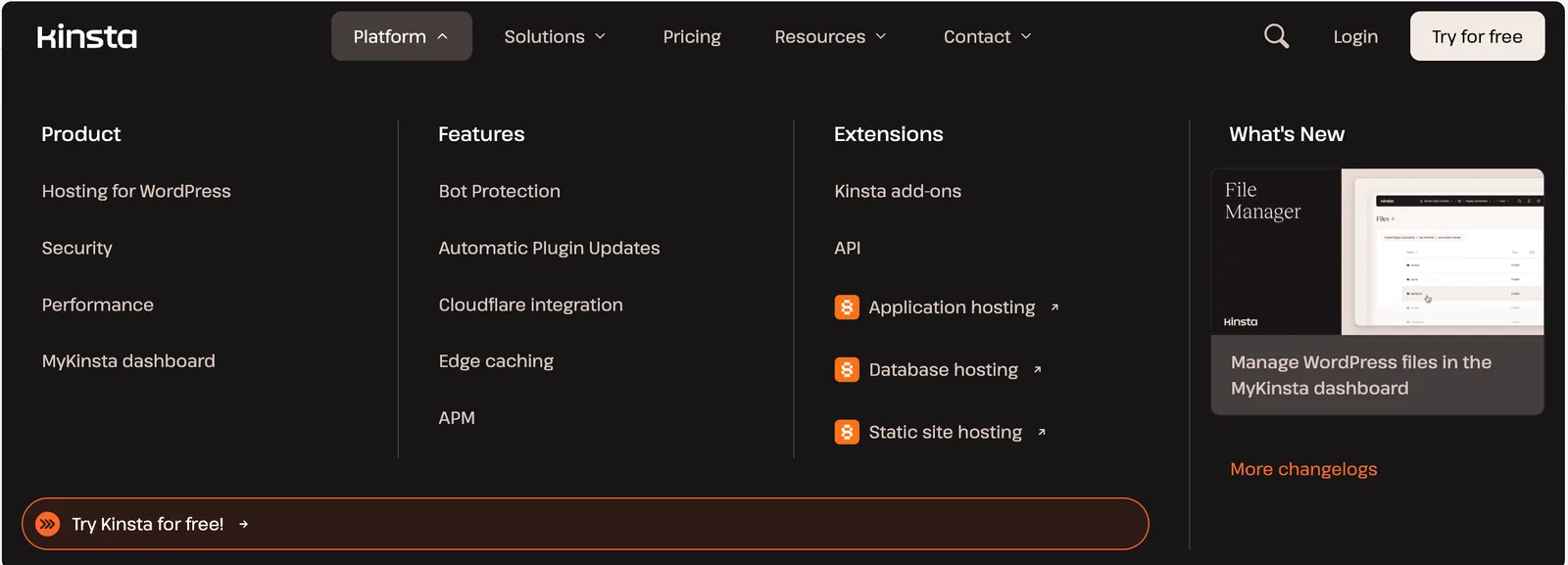This screenshot has width=1568, height=565.
Task: Click arrow after Try Kinsta for free!
Action: [x=243, y=525]
